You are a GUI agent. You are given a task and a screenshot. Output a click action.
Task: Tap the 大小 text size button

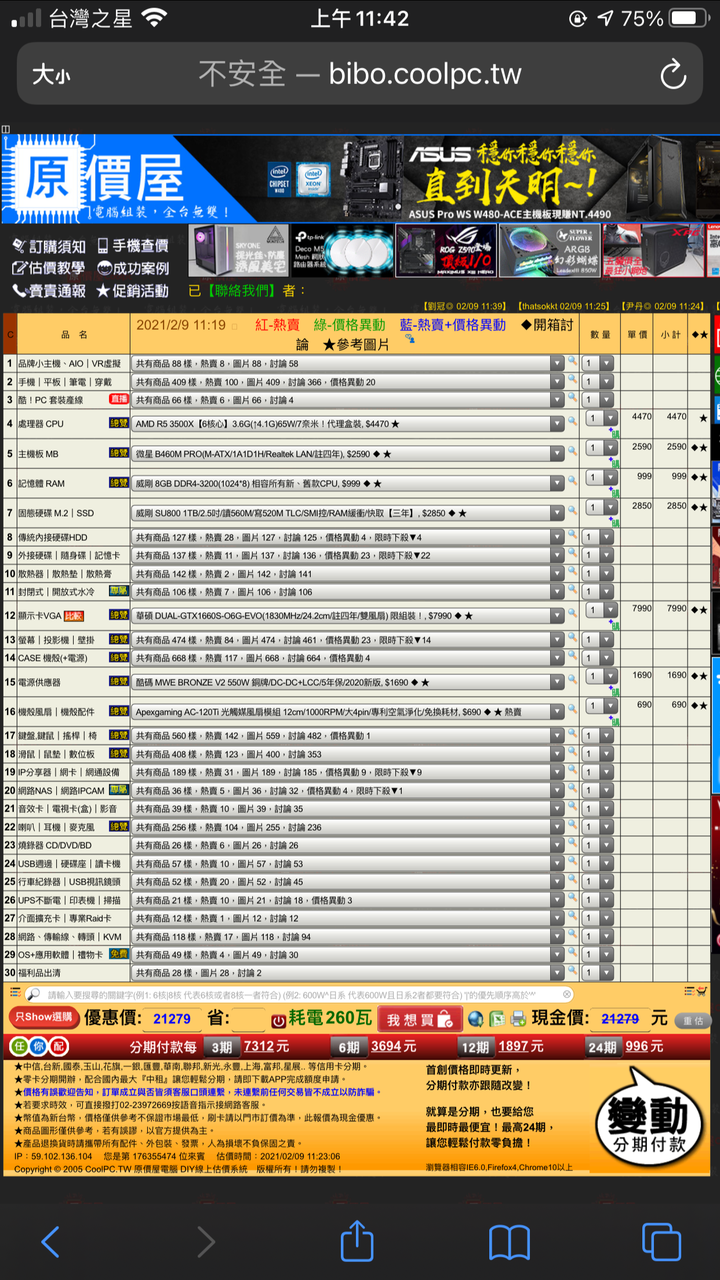(x=51, y=75)
